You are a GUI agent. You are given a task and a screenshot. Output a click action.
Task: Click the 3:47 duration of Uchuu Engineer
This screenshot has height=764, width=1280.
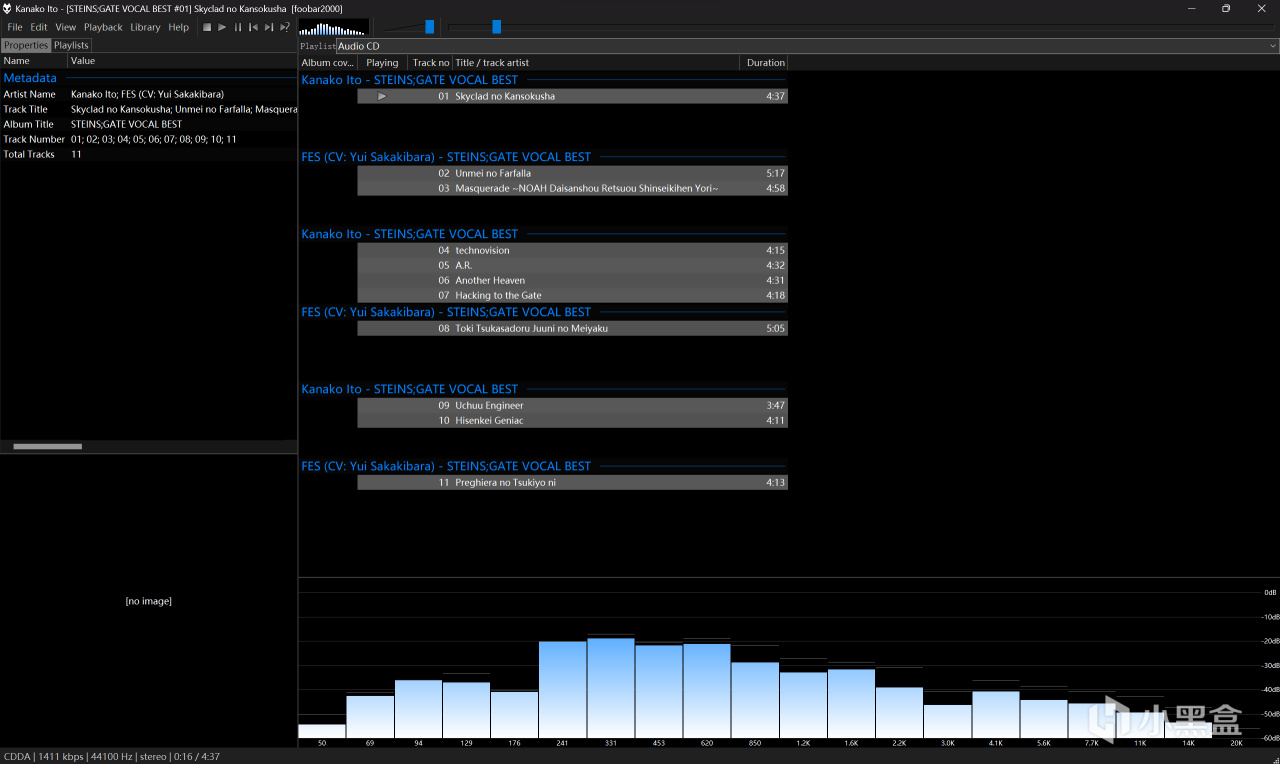[x=775, y=405]
